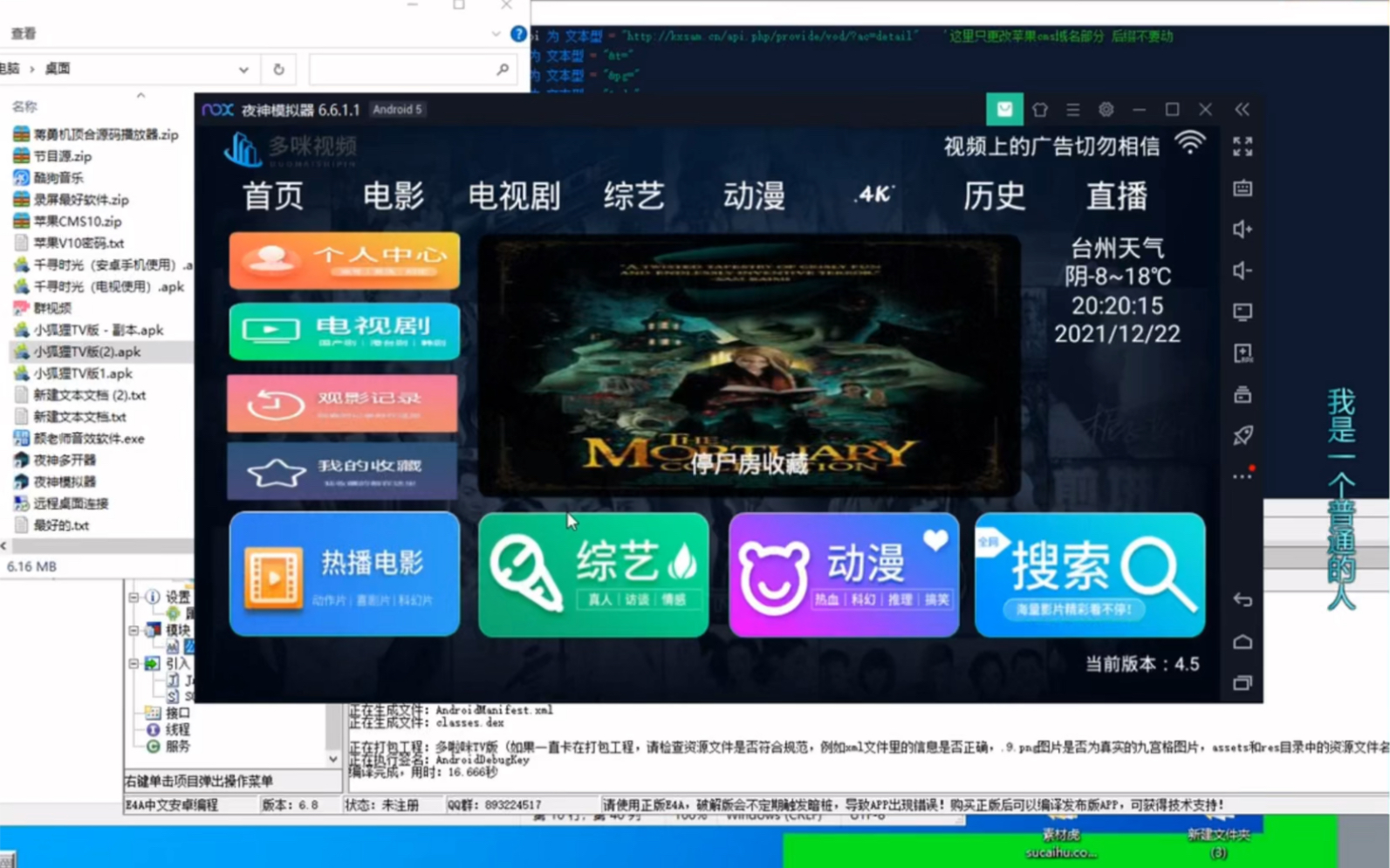Switch to 电影 tab
The height and width of the screenshot is (868, 1390).
pos(394,196)
